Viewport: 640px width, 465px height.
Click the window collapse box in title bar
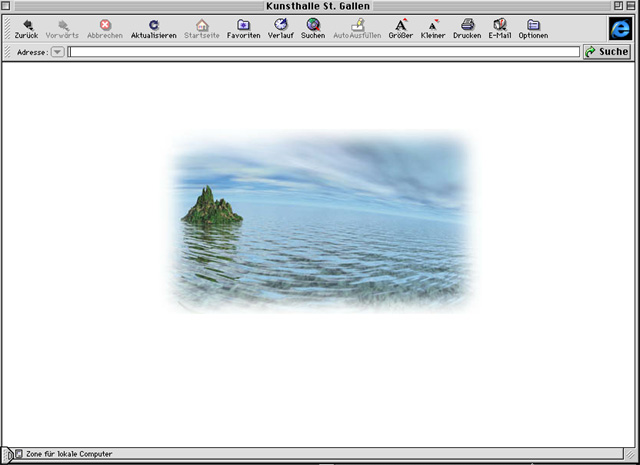click(630, 6)
